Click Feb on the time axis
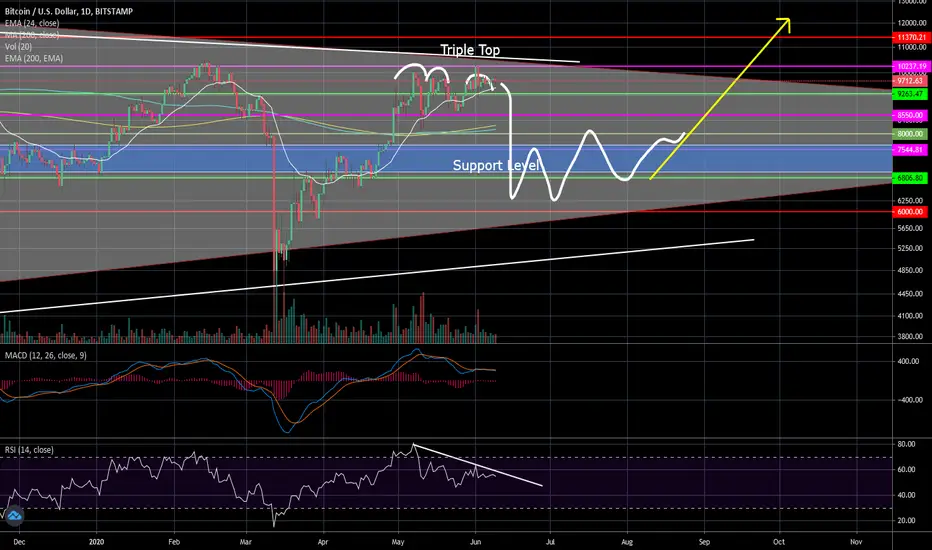 pyautogui.click(x=174, y=542)
